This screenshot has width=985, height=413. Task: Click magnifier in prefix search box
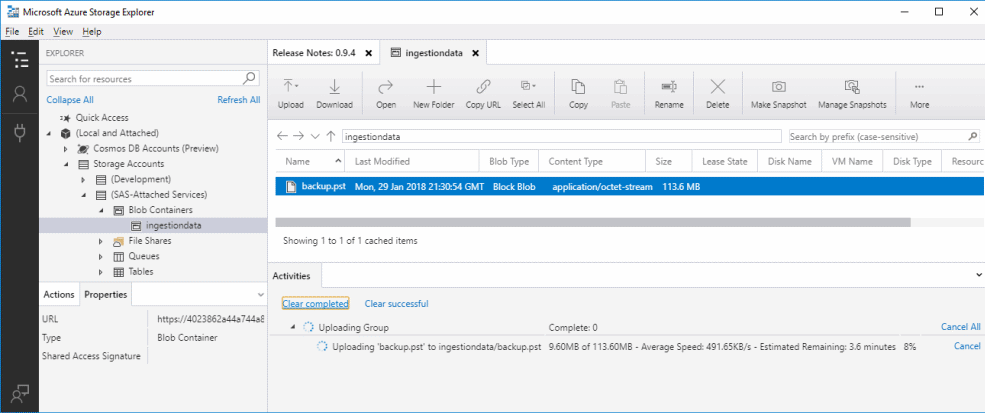972,136
